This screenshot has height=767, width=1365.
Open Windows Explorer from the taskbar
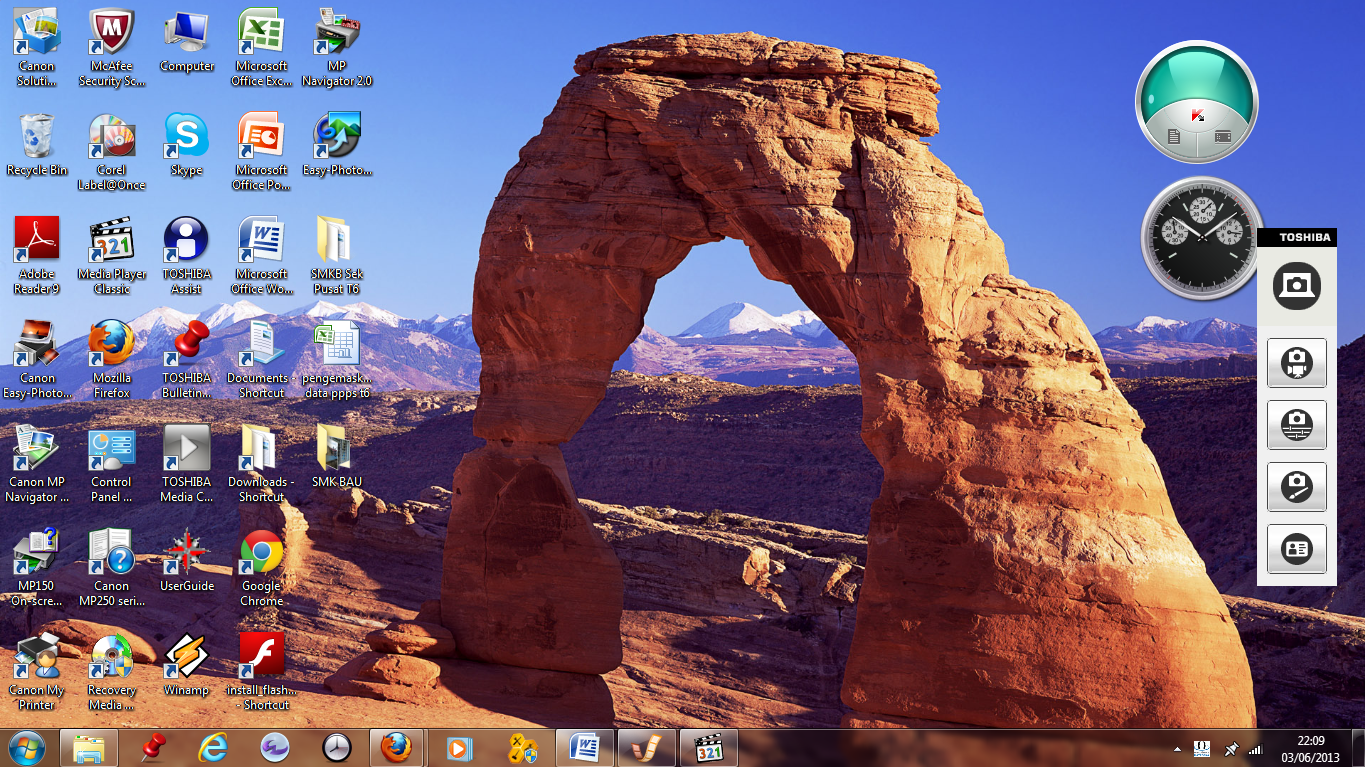point(89,747)
